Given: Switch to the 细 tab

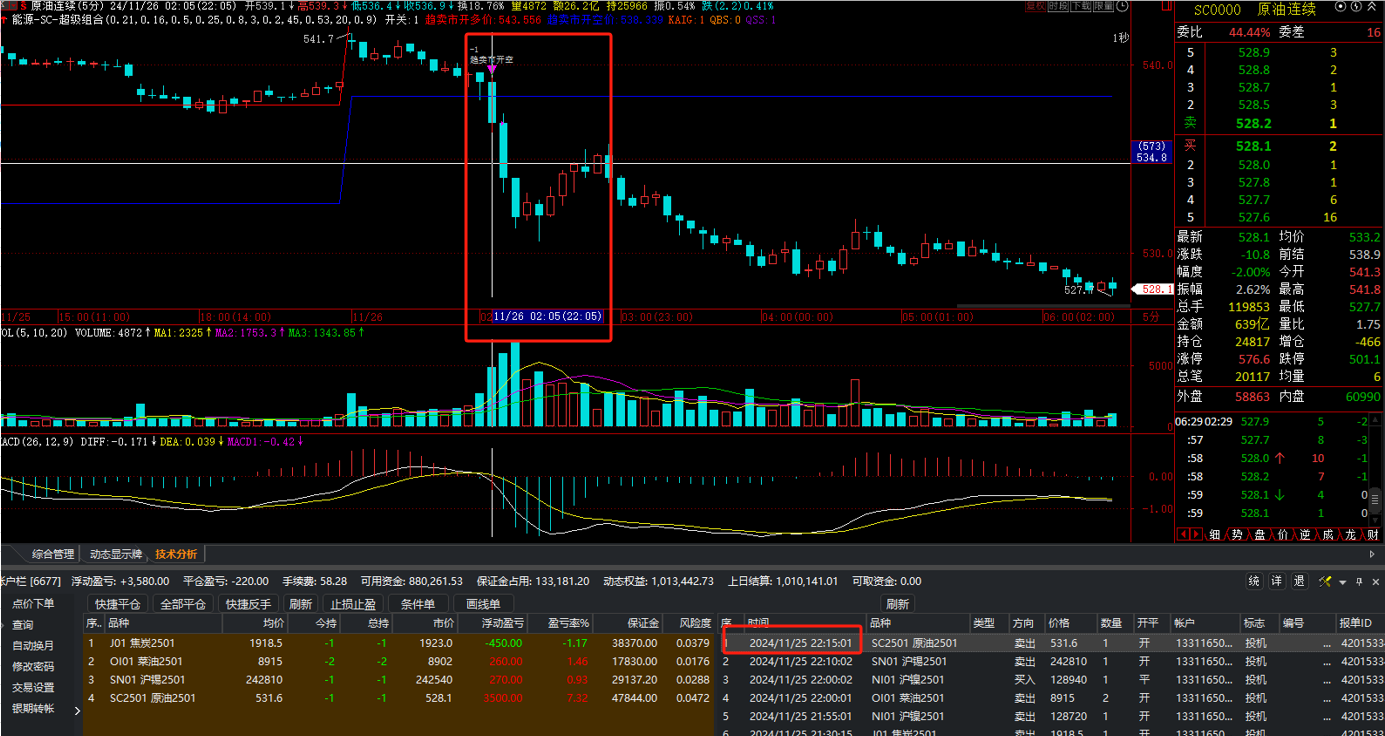Looking at the screenshot, I should click(x=1215, y=535).
